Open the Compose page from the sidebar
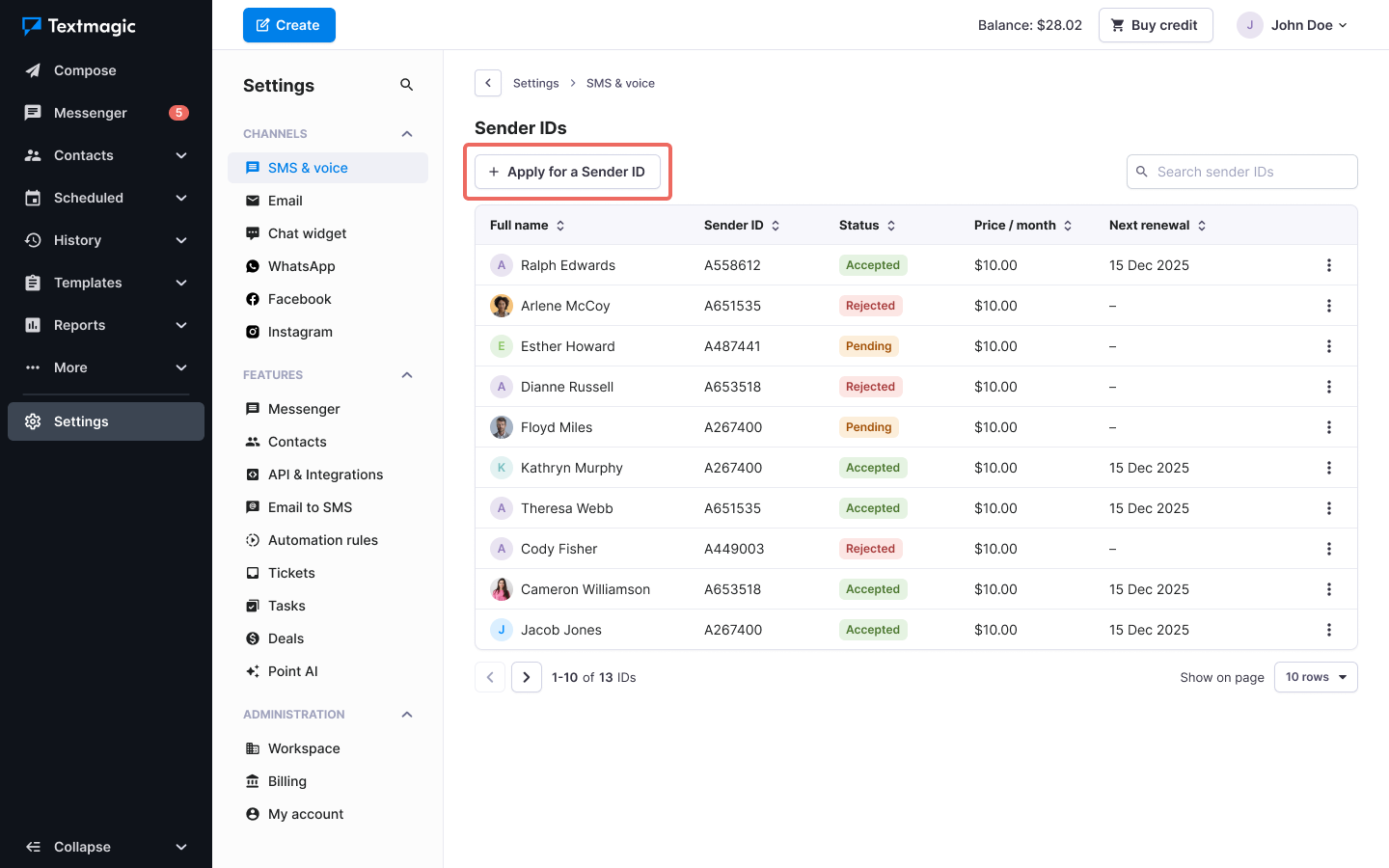The image size is (1389, 868). click(x=85, y=70)
